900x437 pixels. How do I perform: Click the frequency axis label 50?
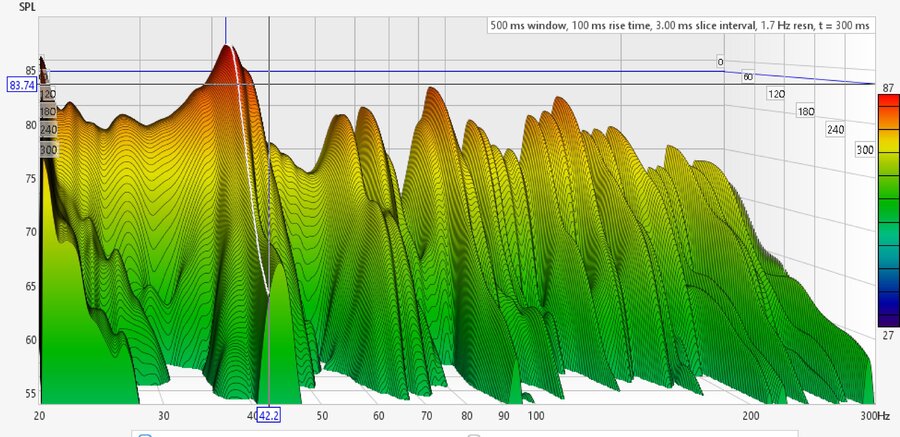(x=321, y=415)
